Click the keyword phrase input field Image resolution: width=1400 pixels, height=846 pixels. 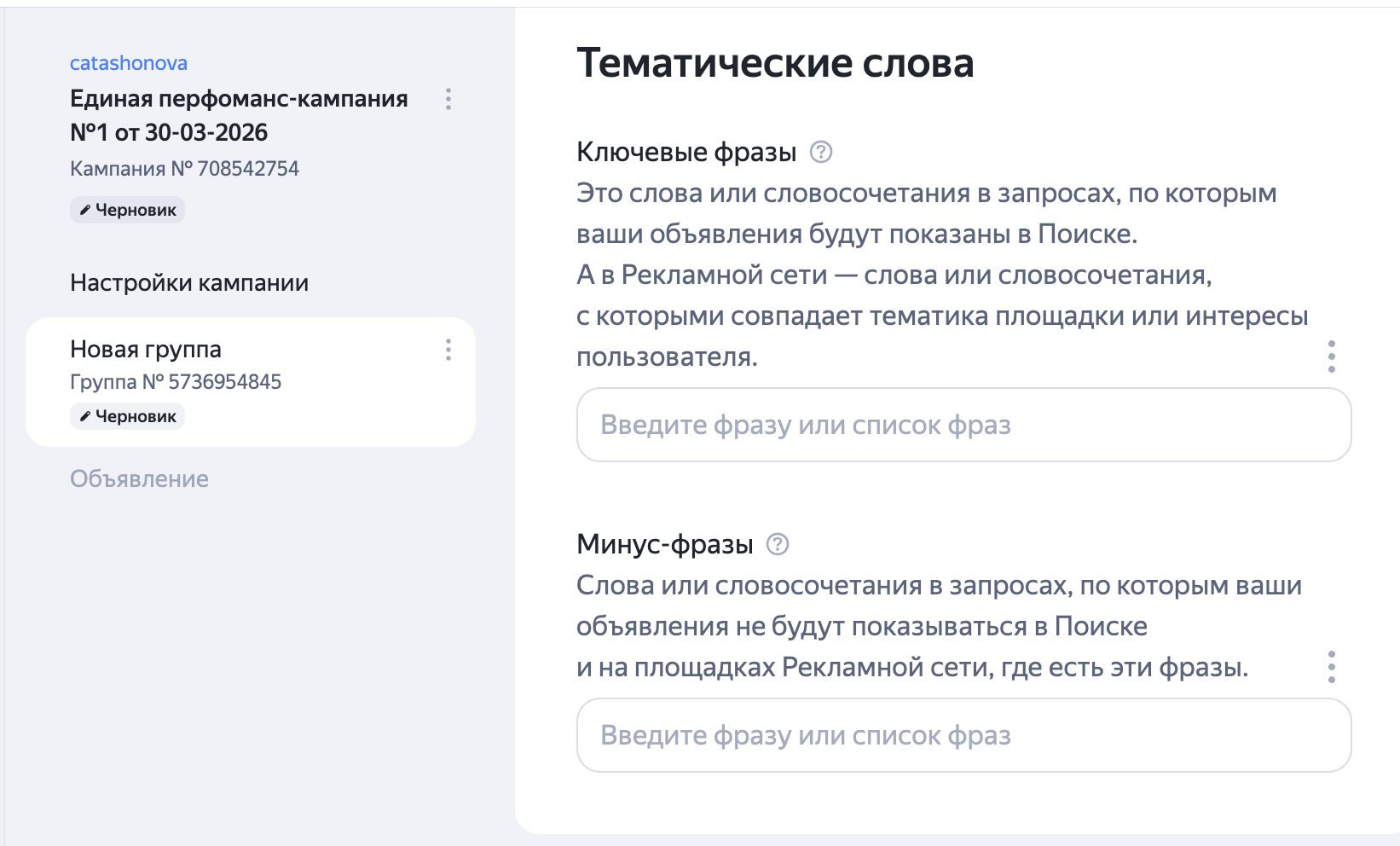click(x=963, y=425)
